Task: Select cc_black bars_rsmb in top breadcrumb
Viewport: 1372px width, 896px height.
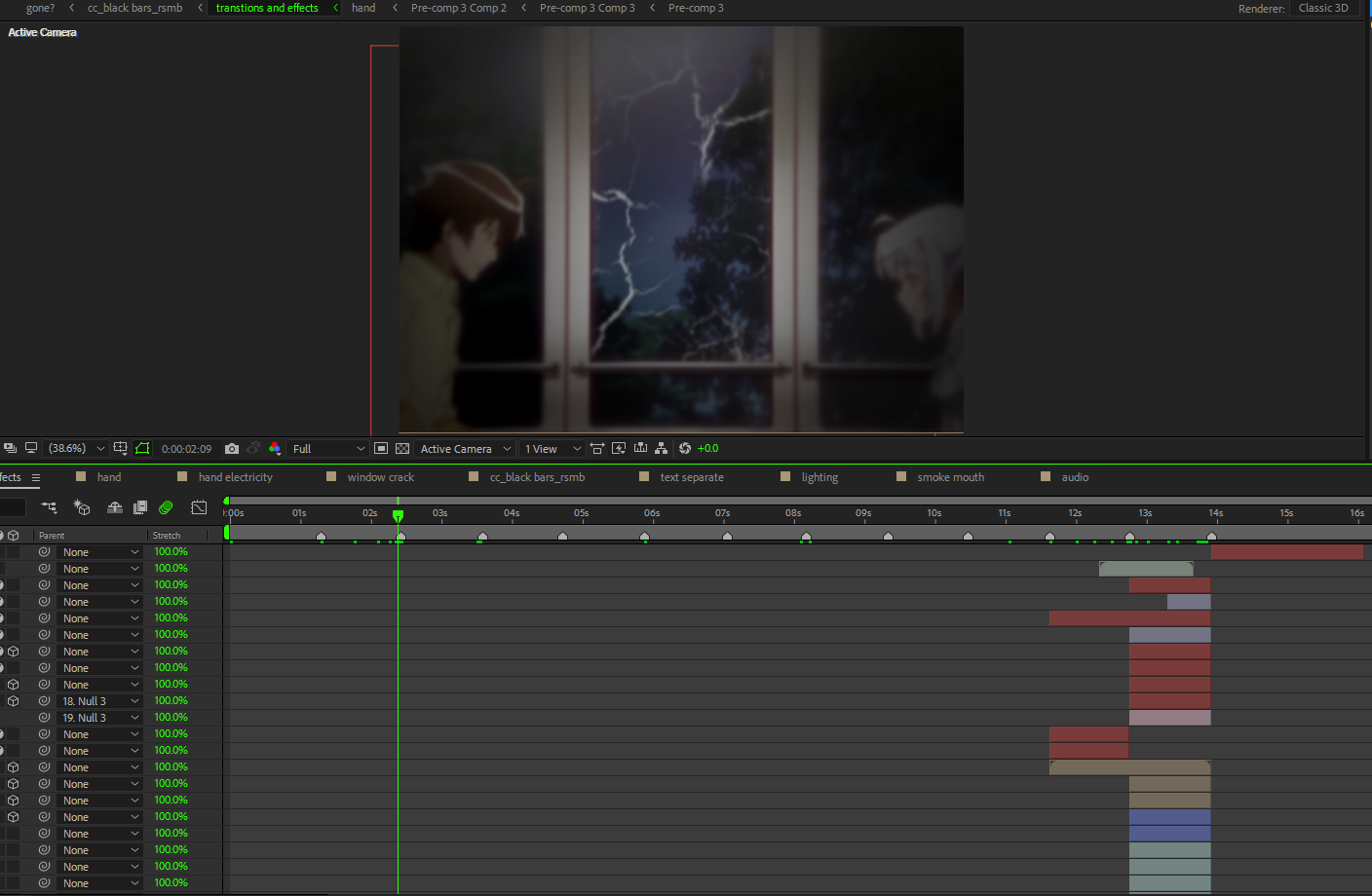Action: pyautogui.click(x=134, y=8)
